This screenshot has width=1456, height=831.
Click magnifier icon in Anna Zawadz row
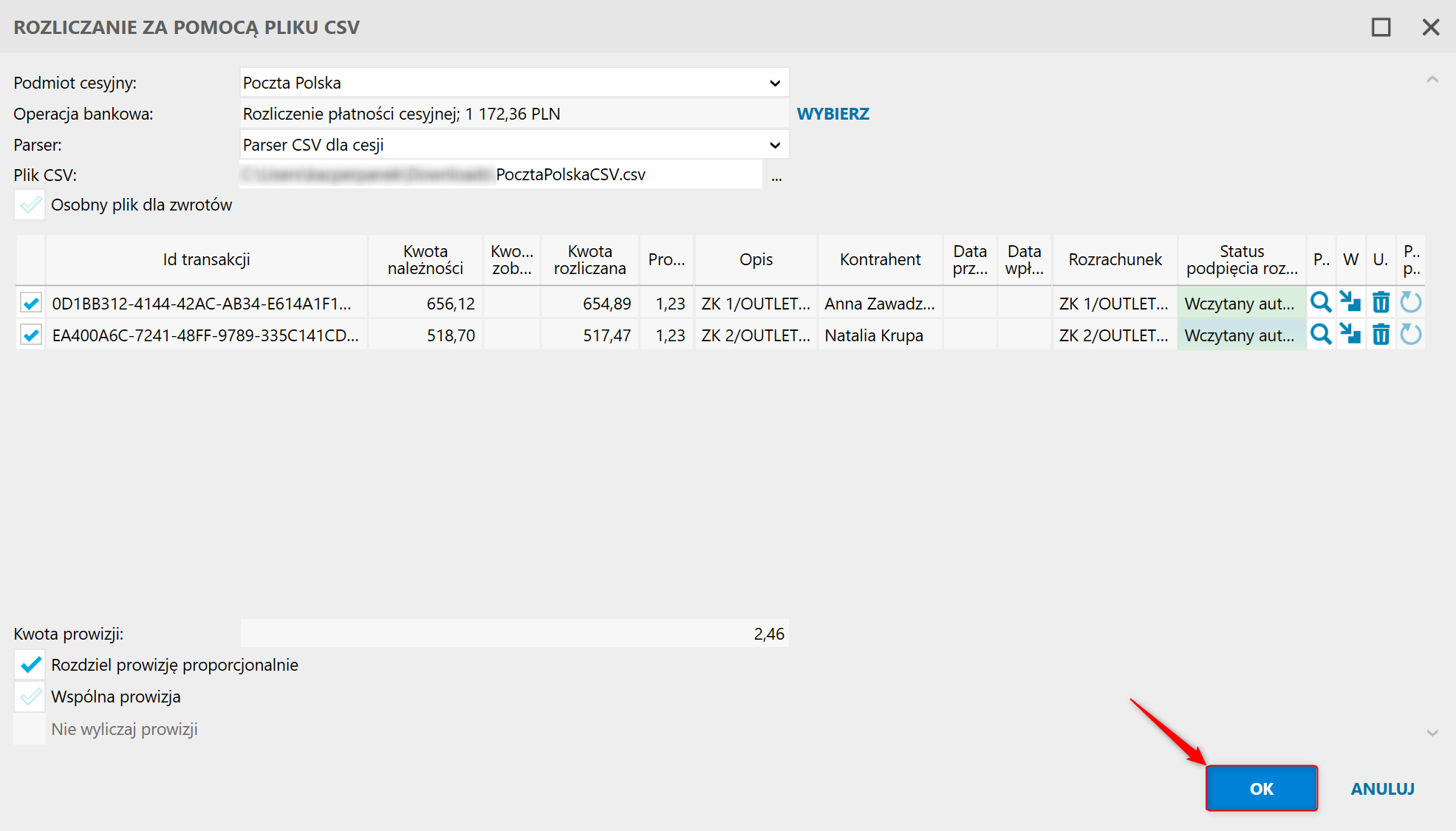[x=1320, y=302]
